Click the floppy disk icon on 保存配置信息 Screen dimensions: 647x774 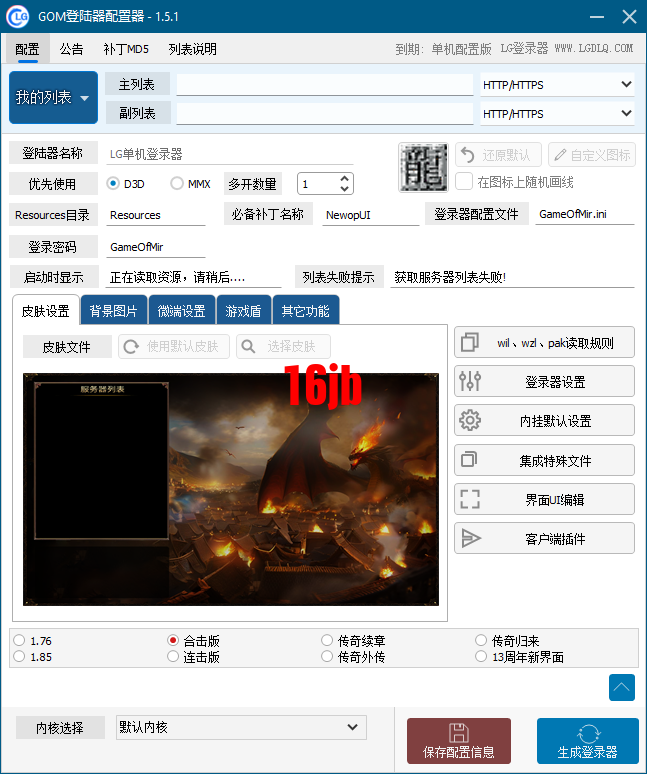point(458,733)
